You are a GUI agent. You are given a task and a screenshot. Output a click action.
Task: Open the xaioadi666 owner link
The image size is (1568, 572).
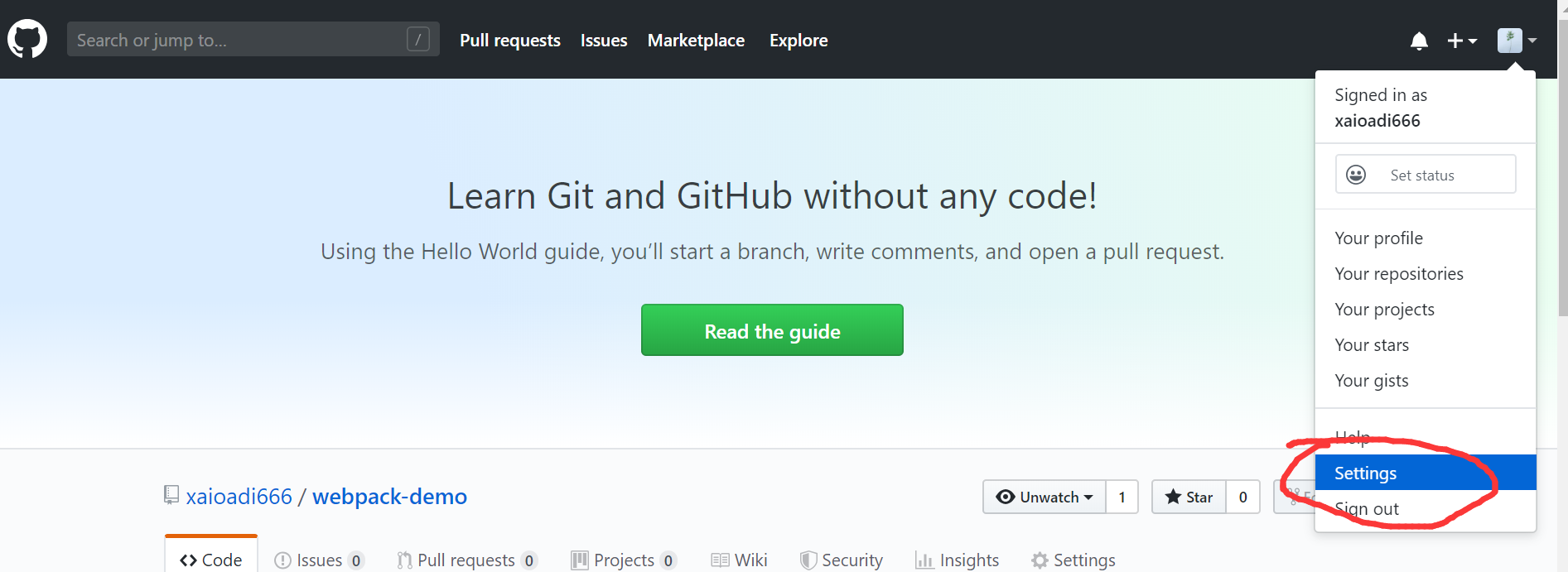[x=239, y=497]
